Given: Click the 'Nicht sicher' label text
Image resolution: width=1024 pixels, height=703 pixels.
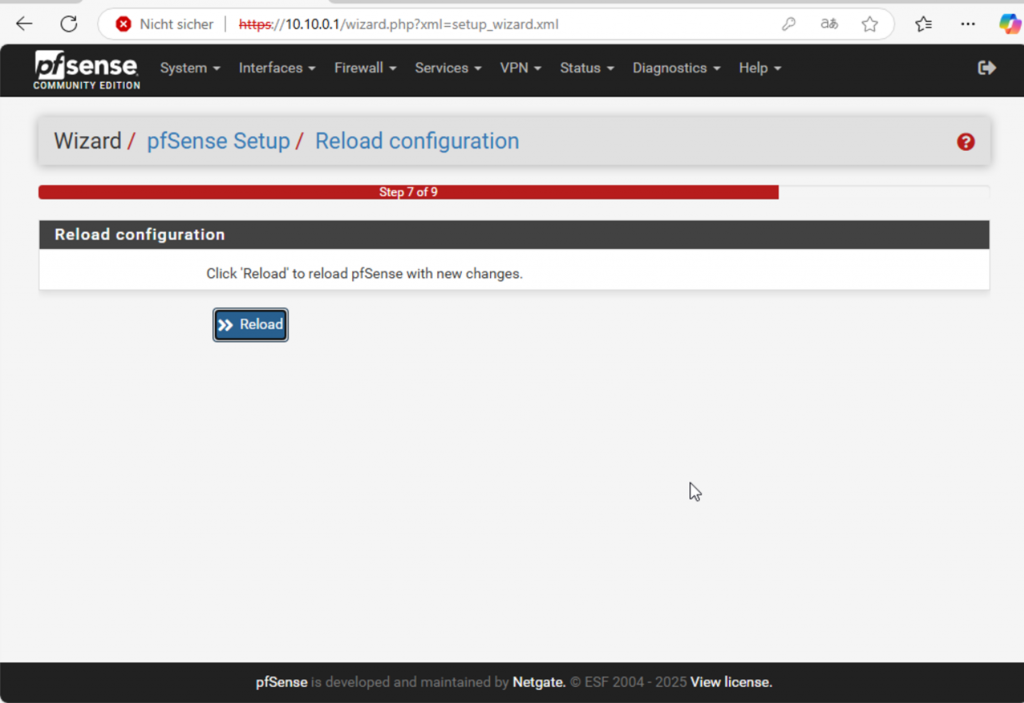Looking at the screenshot, I should [176, 24].
